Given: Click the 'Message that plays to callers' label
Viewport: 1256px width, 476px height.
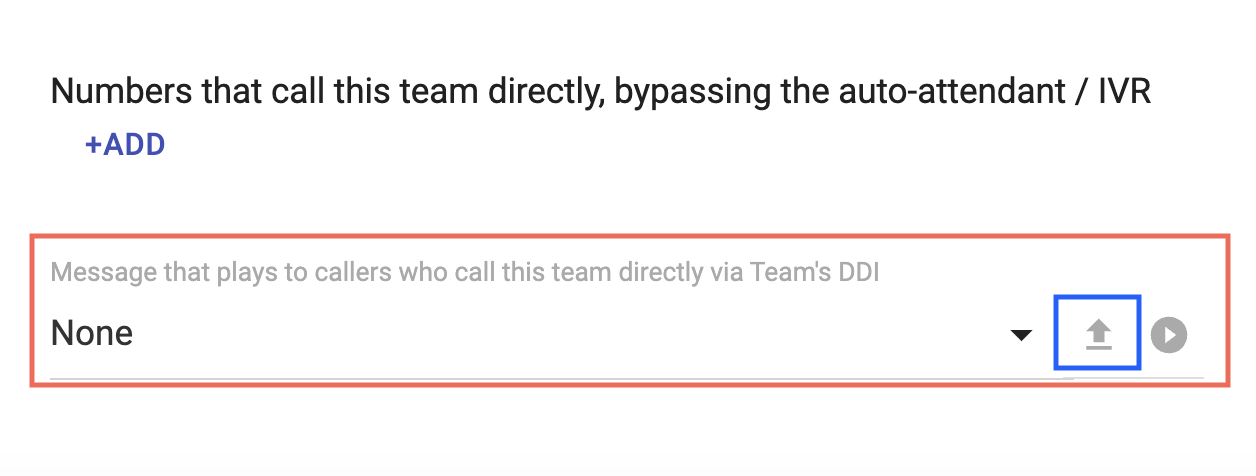Looking at the screenshot, I should point(465,272).
